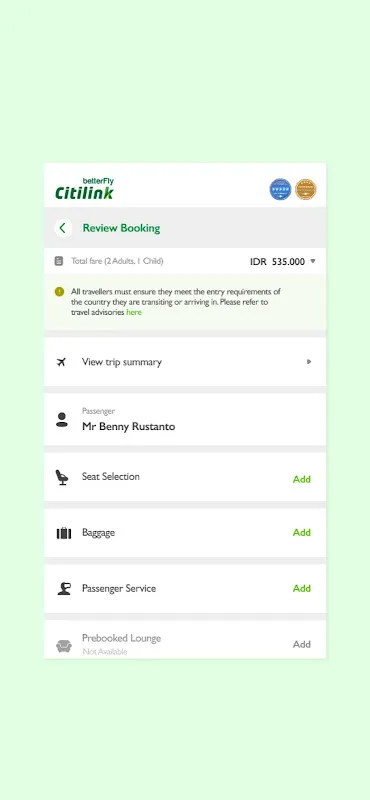Add Passenger Service option

click(x=302, y=589)
